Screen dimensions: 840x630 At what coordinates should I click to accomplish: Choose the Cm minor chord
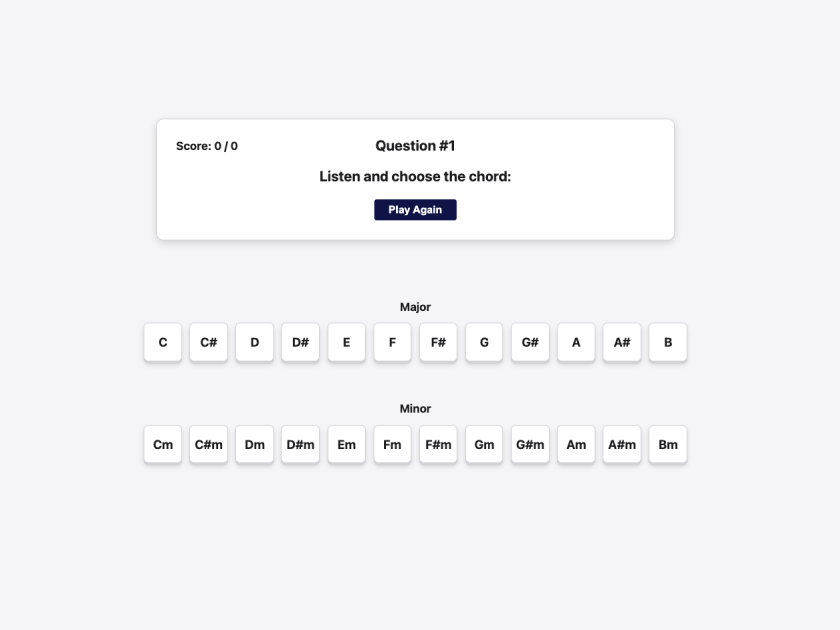(163, 444)
